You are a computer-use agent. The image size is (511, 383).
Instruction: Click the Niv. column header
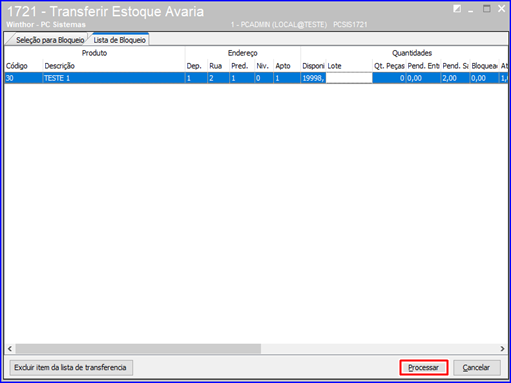[264, 66]
